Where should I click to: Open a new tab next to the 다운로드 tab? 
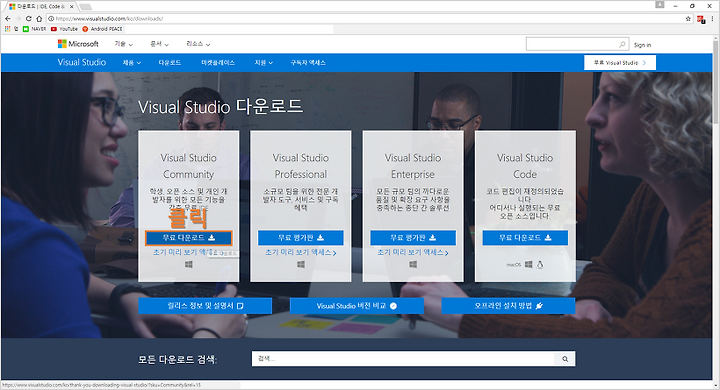[x=85, y=6]
